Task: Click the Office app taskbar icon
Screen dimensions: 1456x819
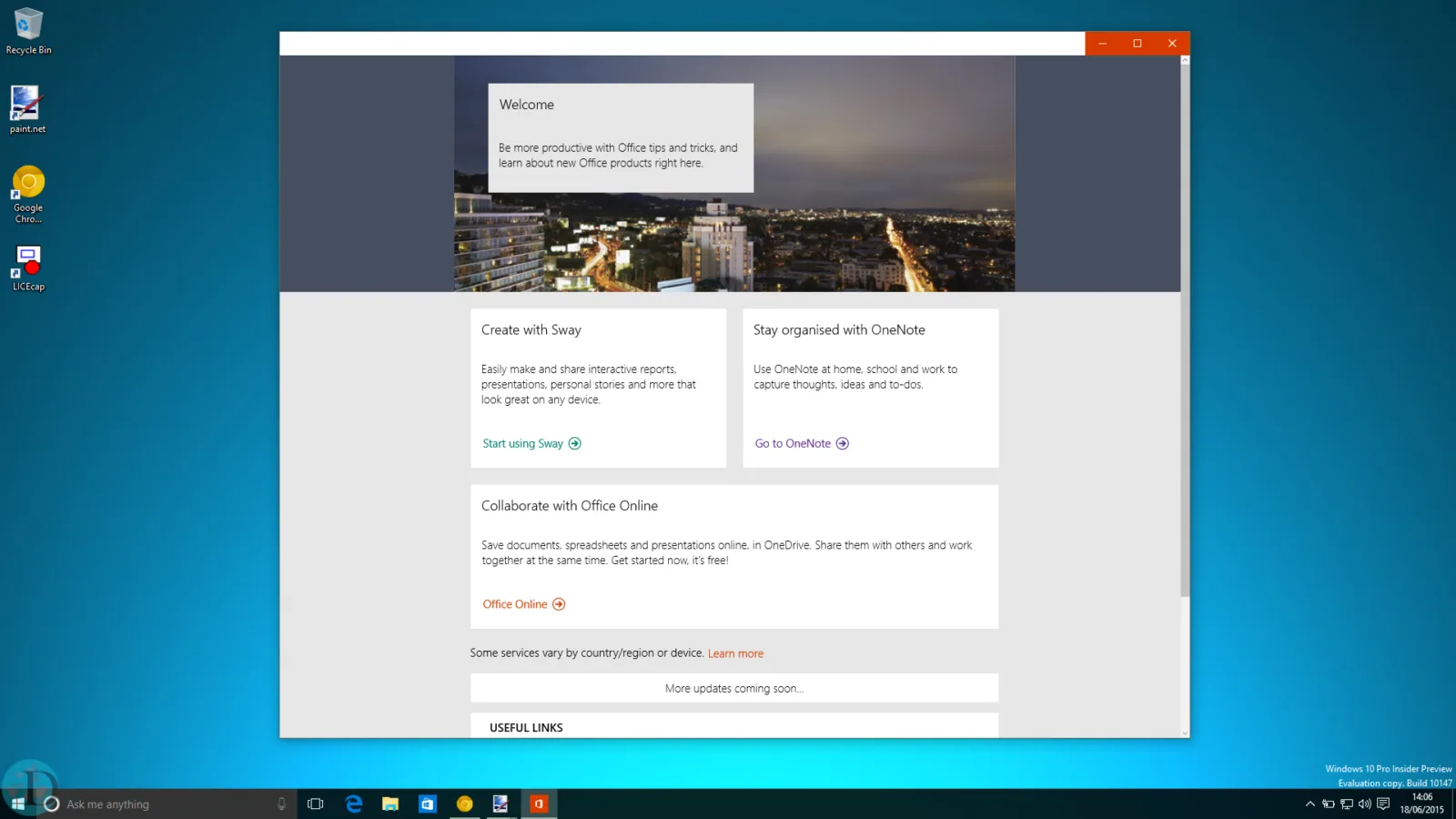Action: [539, 804]
